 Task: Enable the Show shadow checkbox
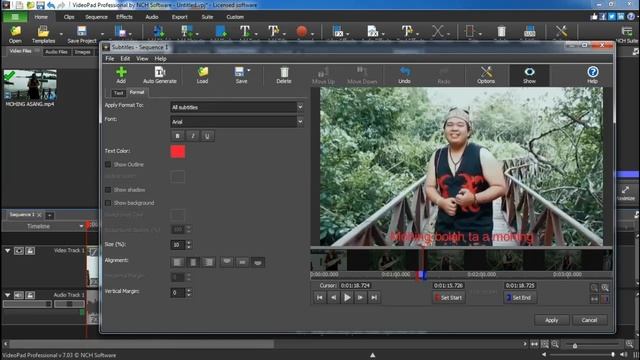[x=108, y=190]
